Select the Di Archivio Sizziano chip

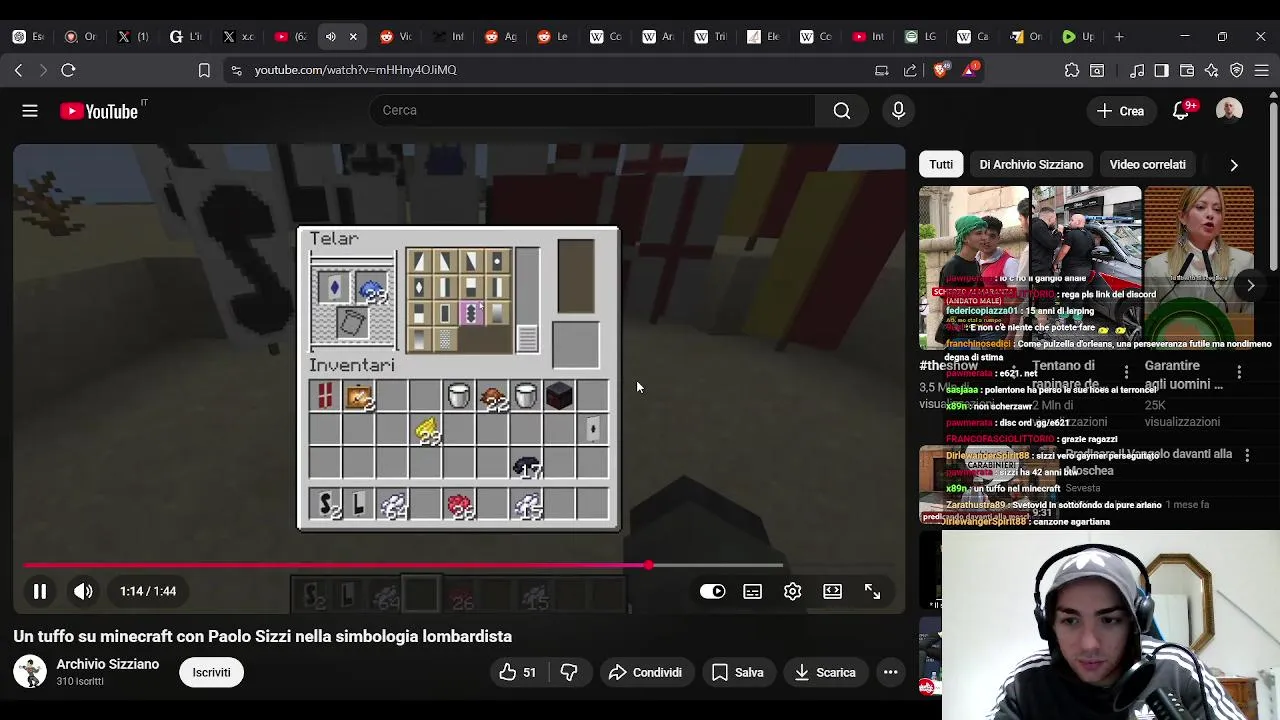click(1031, 164)
